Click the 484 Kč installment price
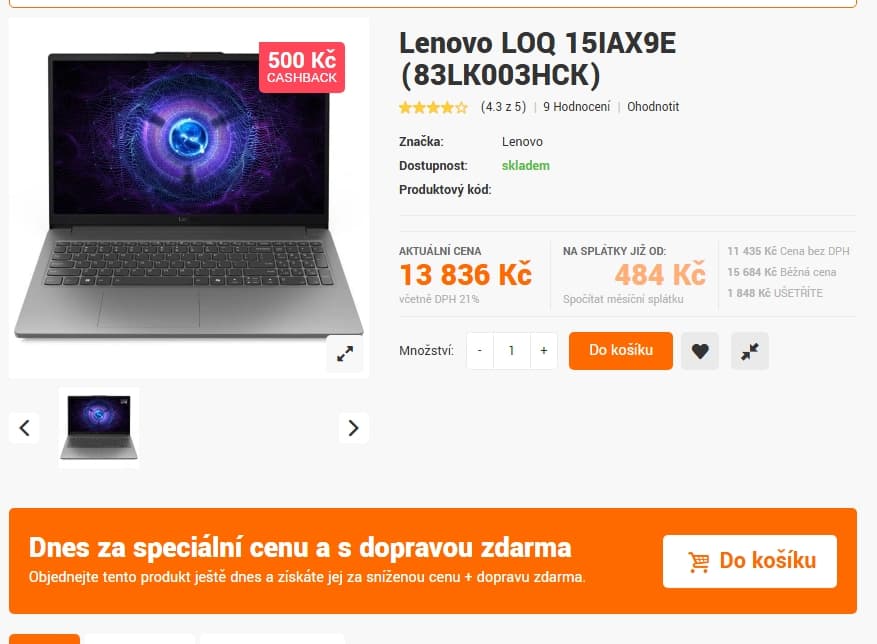 tap(660, 275)
